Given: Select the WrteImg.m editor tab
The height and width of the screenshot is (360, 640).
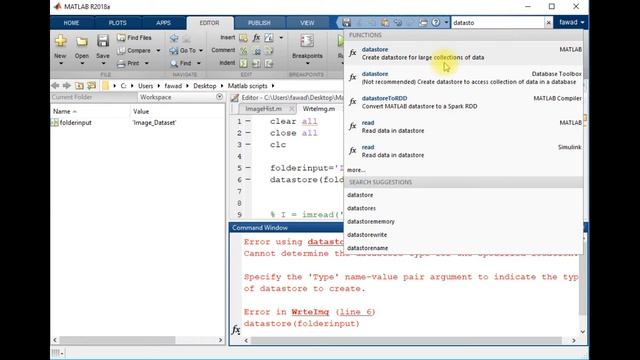Looking at the screenshot, I should tap(319, 109).
